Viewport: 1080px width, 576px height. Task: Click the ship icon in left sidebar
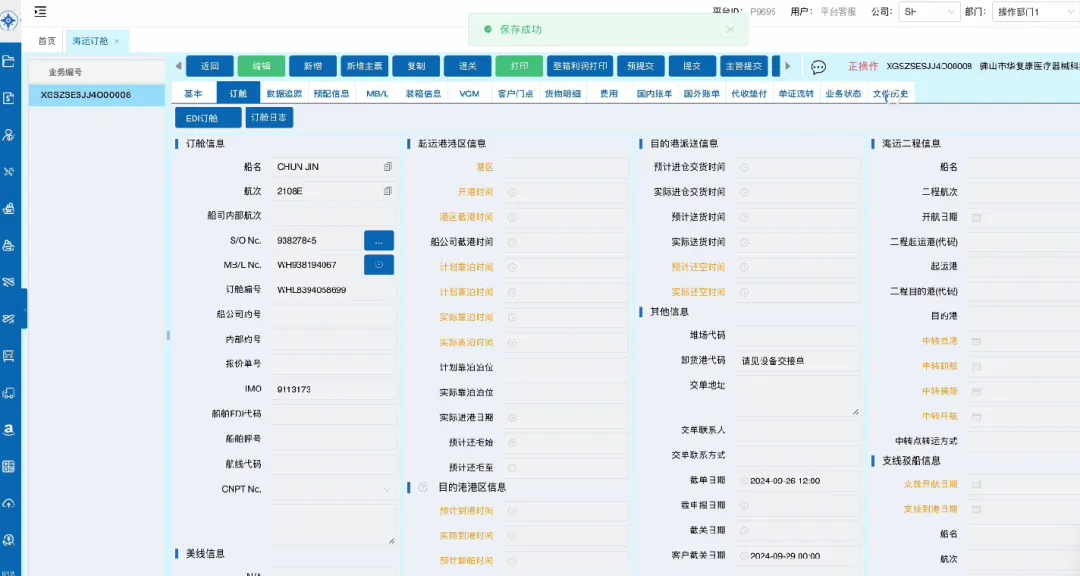point(9,209)
